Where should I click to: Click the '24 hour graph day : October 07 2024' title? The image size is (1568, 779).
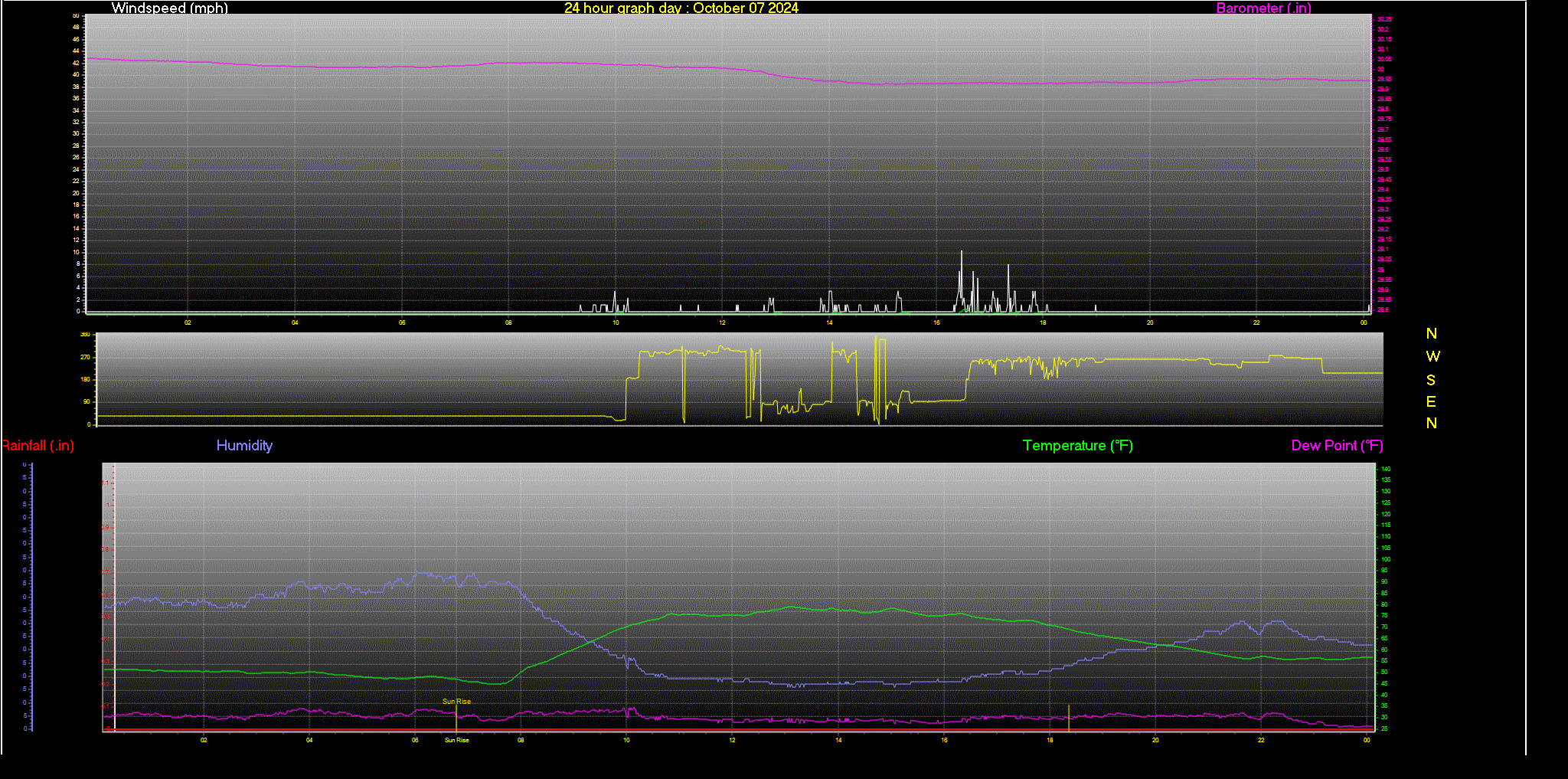681,8
